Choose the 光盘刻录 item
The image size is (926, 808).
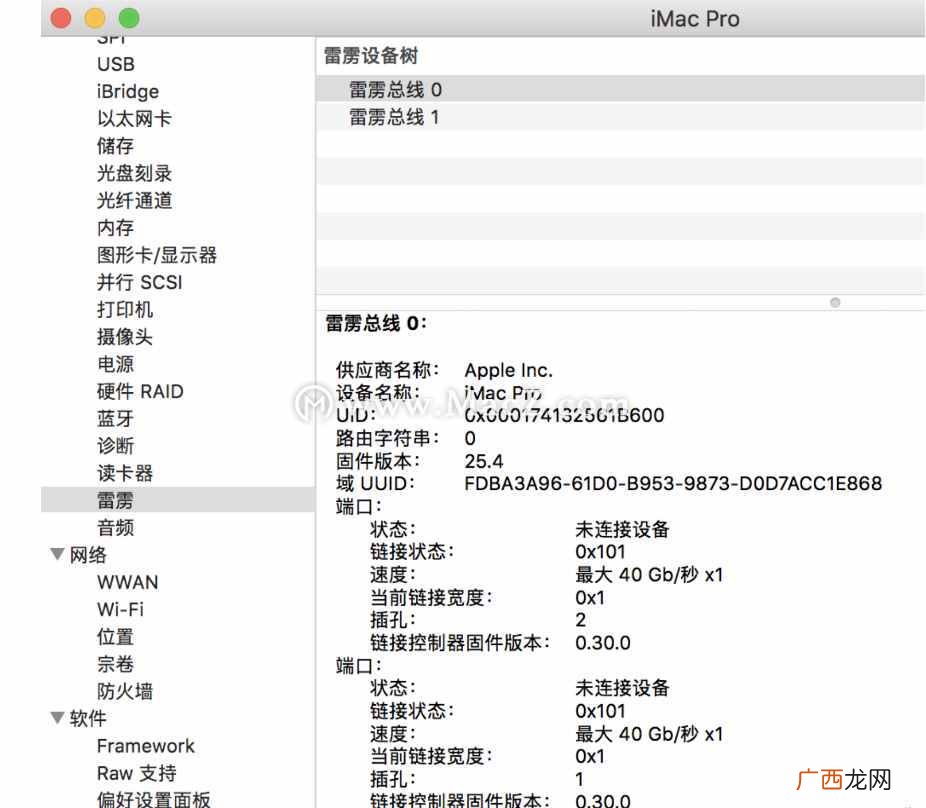134,173
